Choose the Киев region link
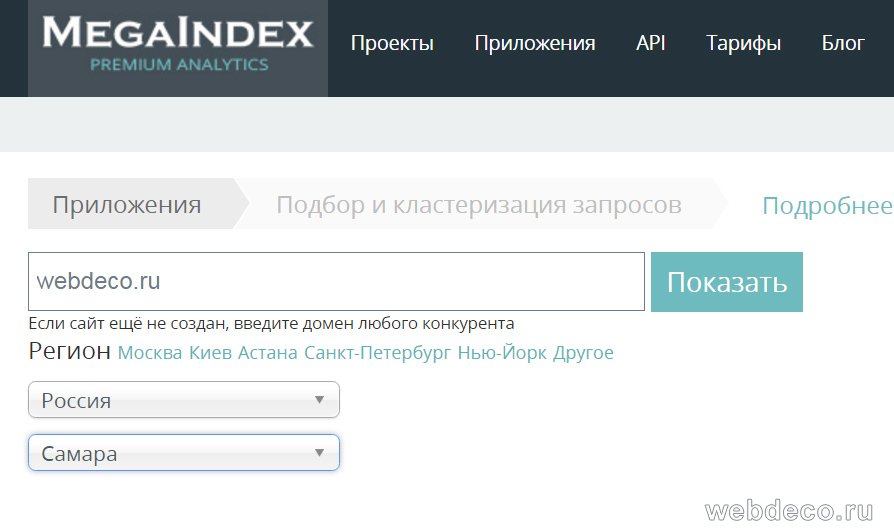The image size is (894, 531). pos(210,353)
